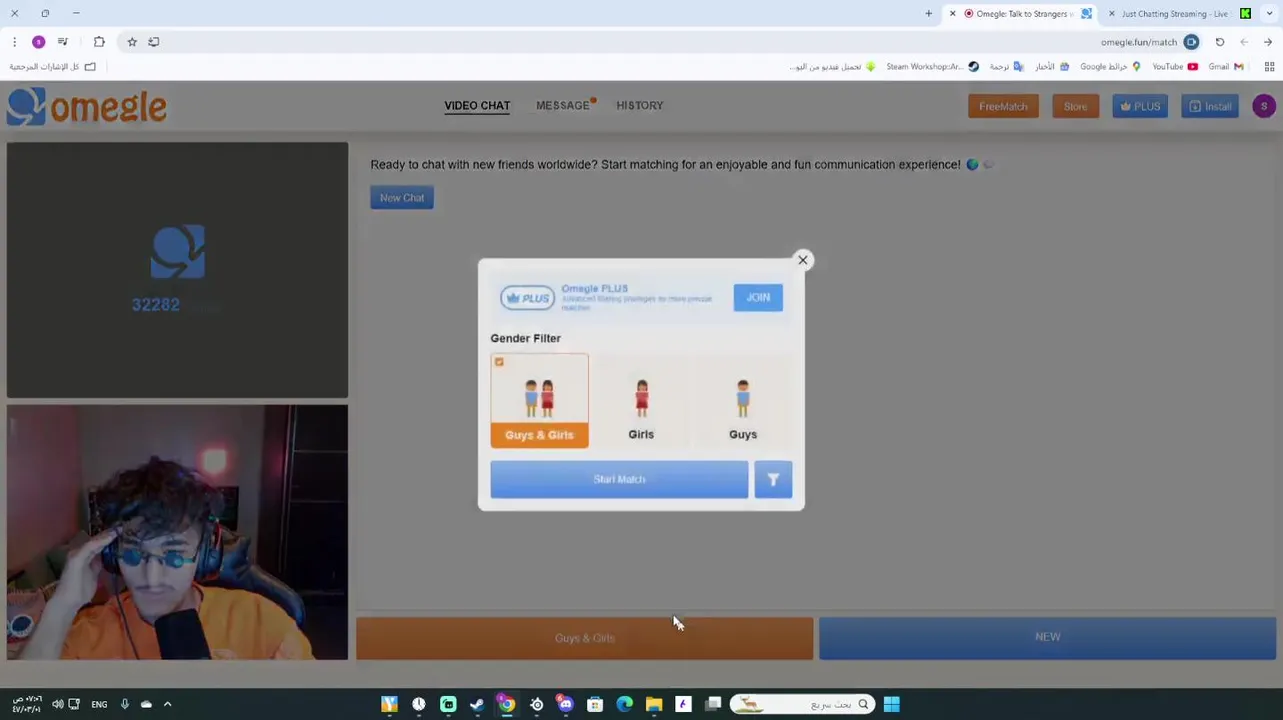The image size is (1283, 720).
Task: Open a new browser tab
Action: point(928,14)
